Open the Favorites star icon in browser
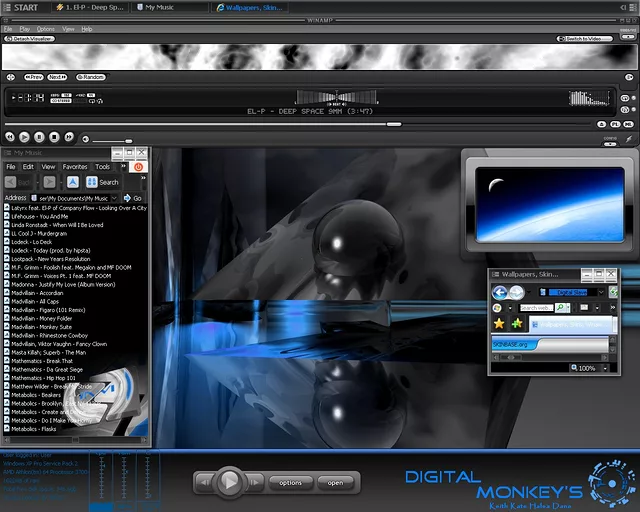Image resolution: width=640 pixels, height=512 pixels. [498, 324]
